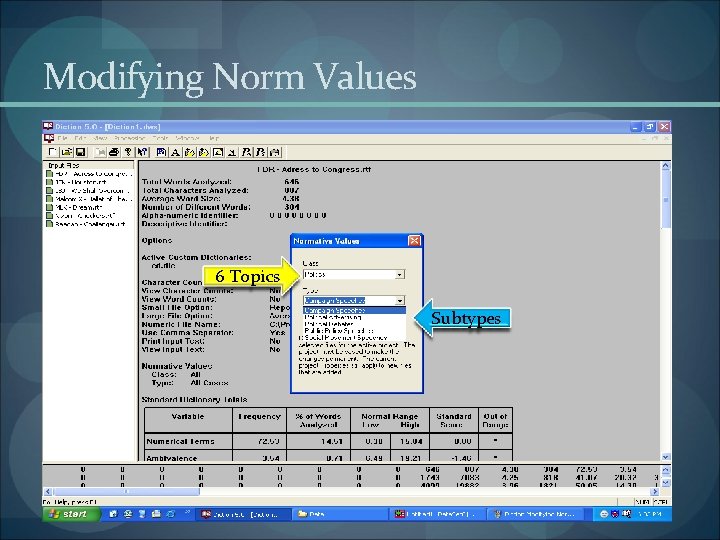Open the File menu
720x540 pixels.
tap(62, 138)
